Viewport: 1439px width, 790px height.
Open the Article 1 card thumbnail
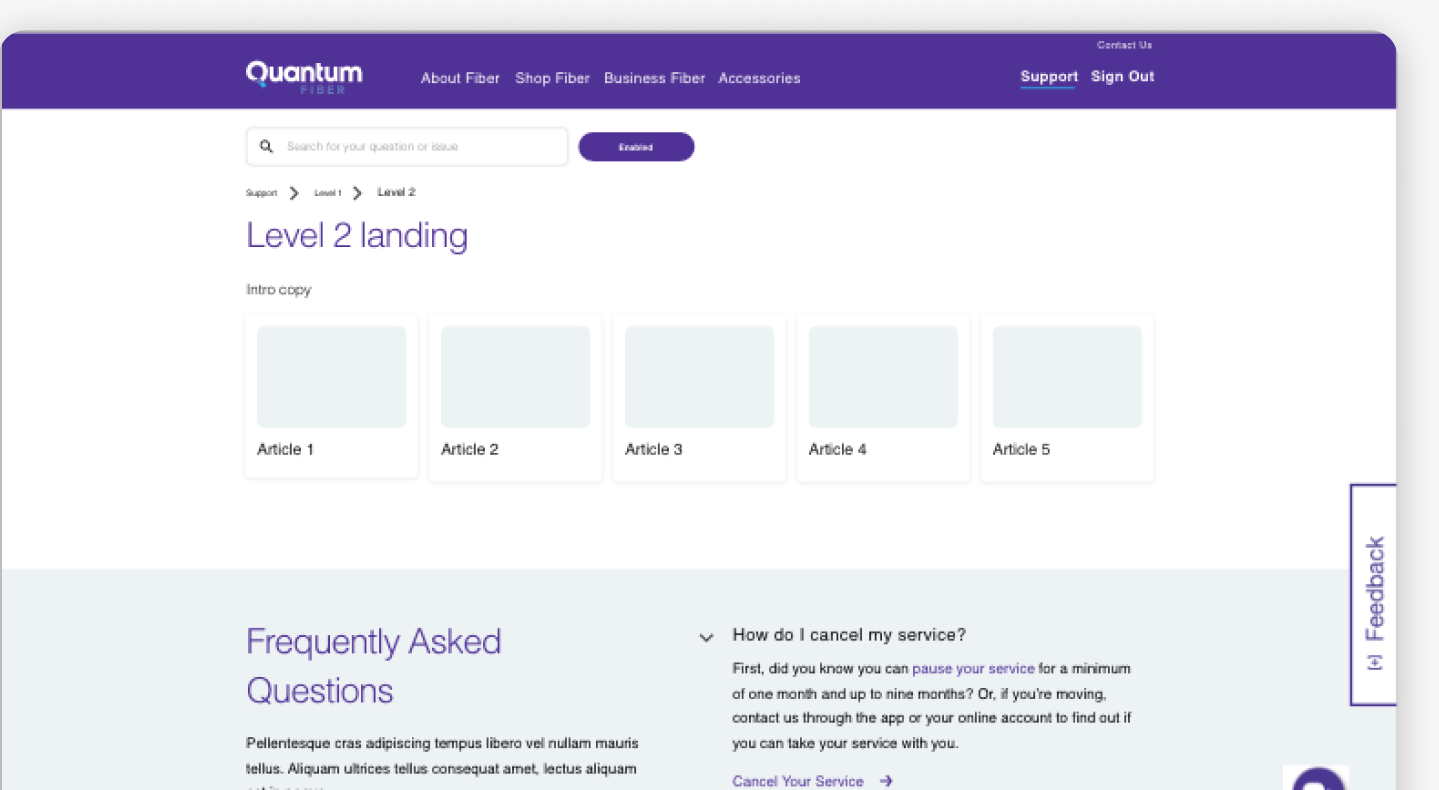[331, 377]
